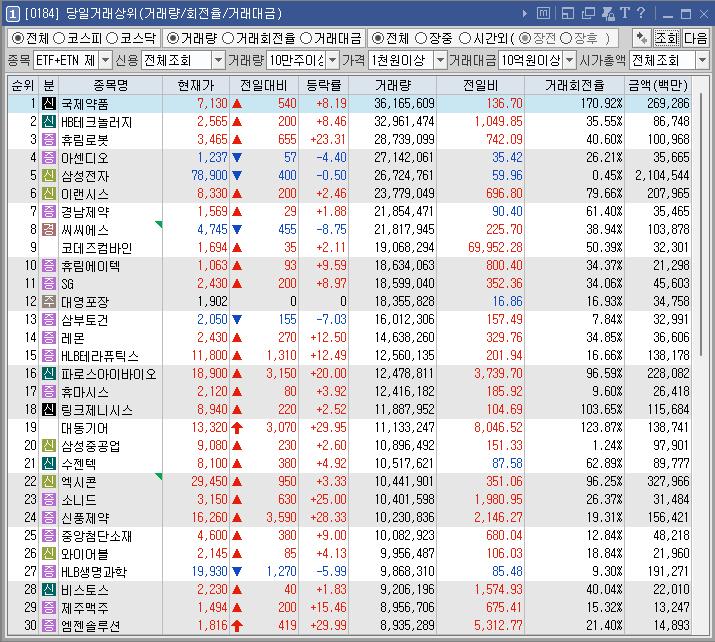Select the 거래량 ranking radio button
The image size is (715, 642).
click(172, 38)
